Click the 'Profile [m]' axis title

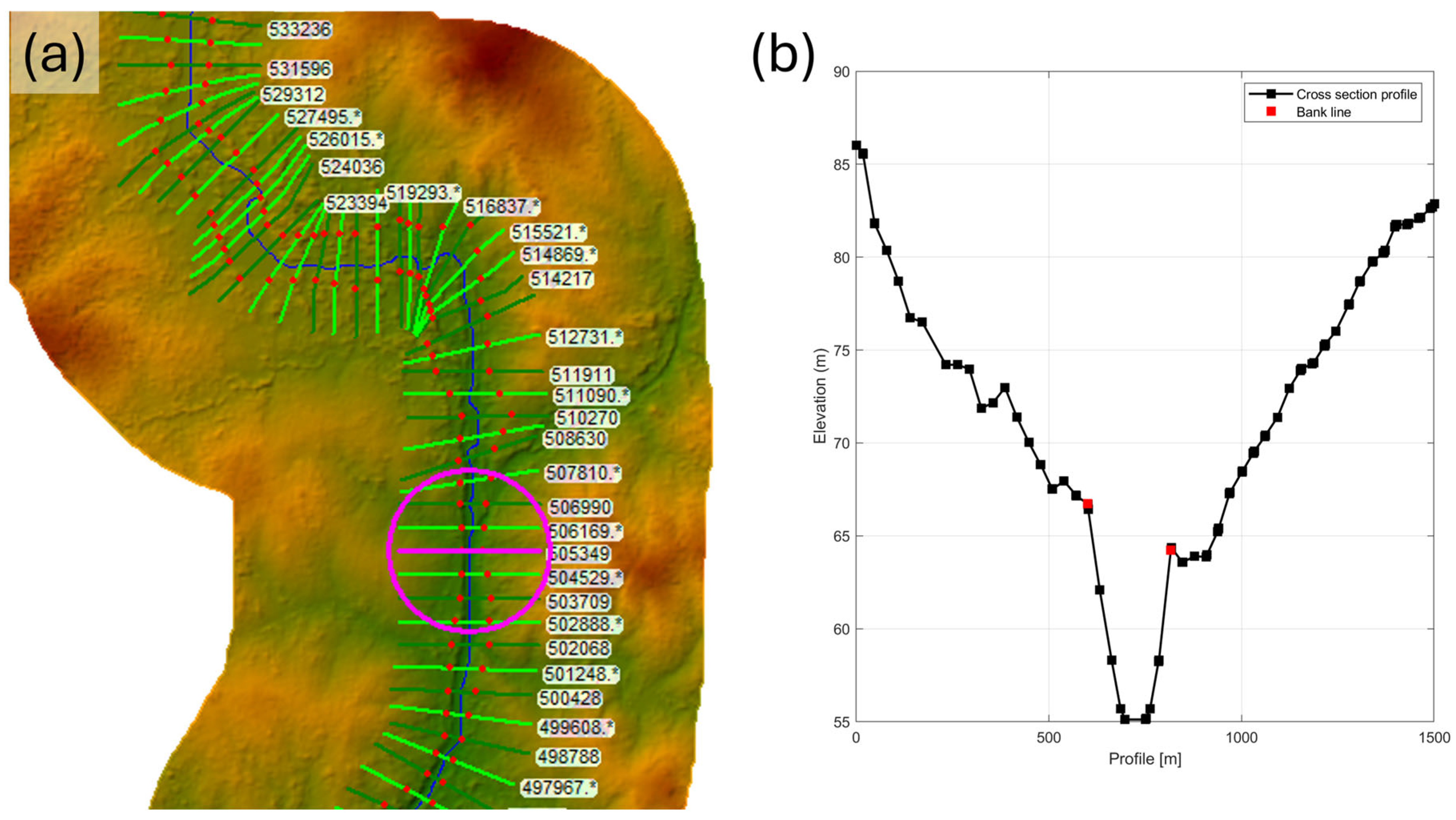tap(1144, 758)
